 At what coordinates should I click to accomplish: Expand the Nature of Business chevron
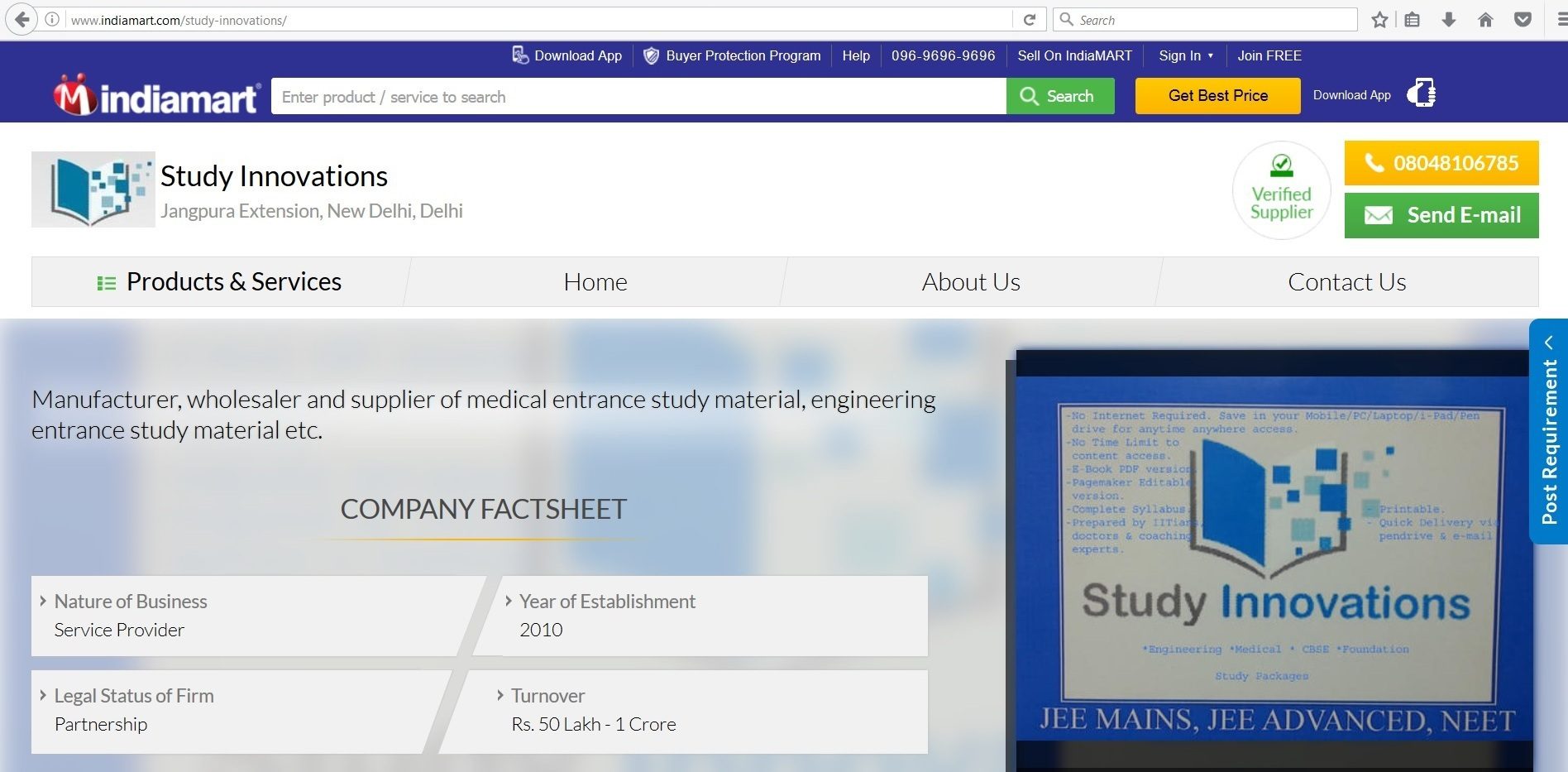coord(43,601)
